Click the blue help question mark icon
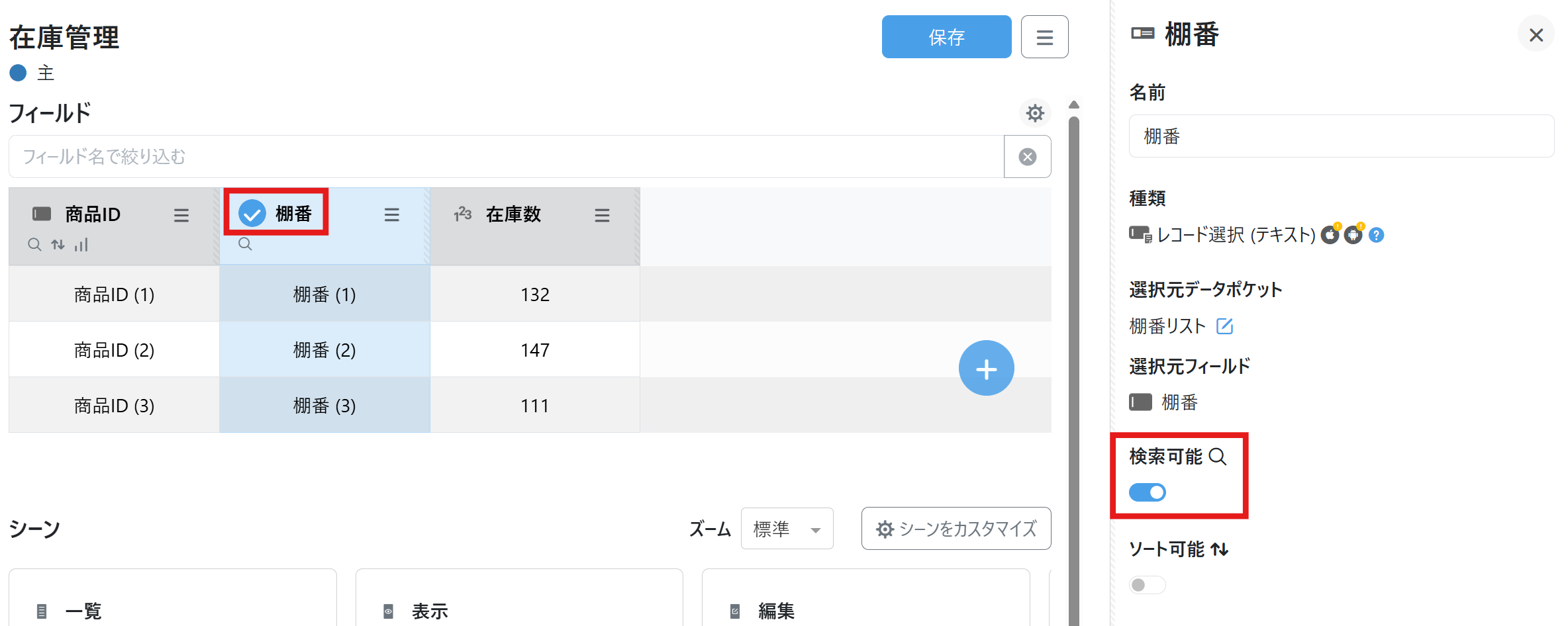 [x=1376, y=235]
